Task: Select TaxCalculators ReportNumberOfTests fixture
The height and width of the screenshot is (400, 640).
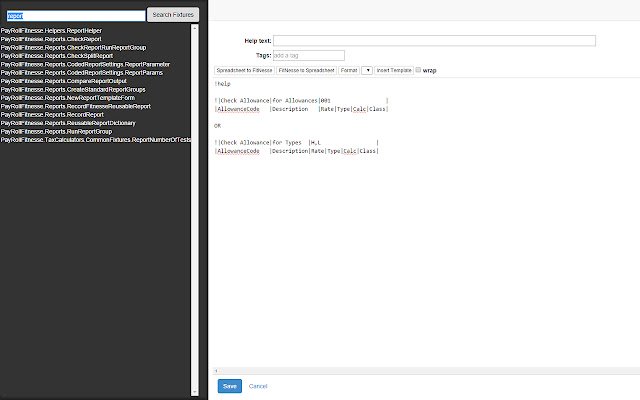Action: click(x=96, y=140)
